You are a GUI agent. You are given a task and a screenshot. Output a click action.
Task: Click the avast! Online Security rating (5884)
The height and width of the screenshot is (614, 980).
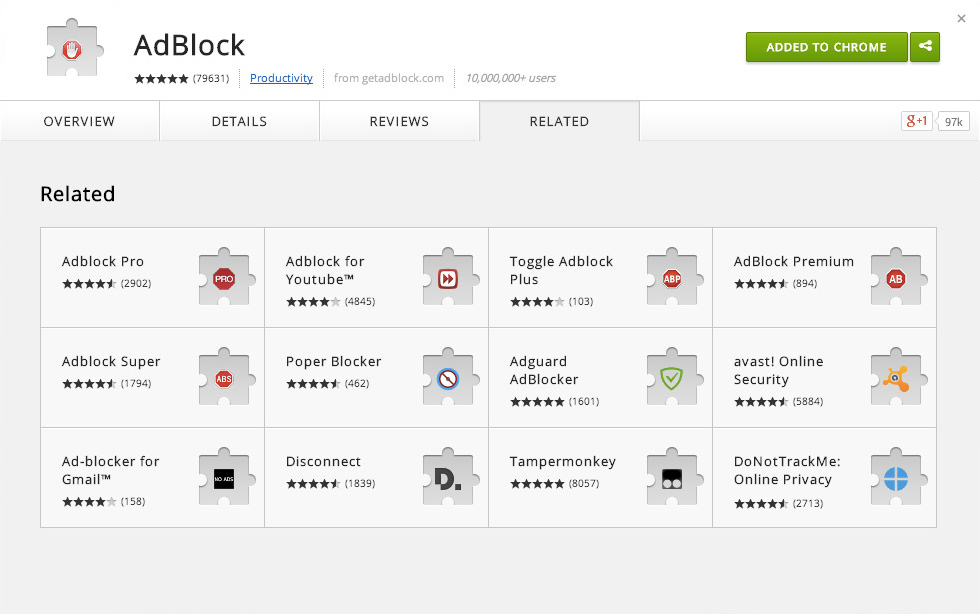coord(779,402)
